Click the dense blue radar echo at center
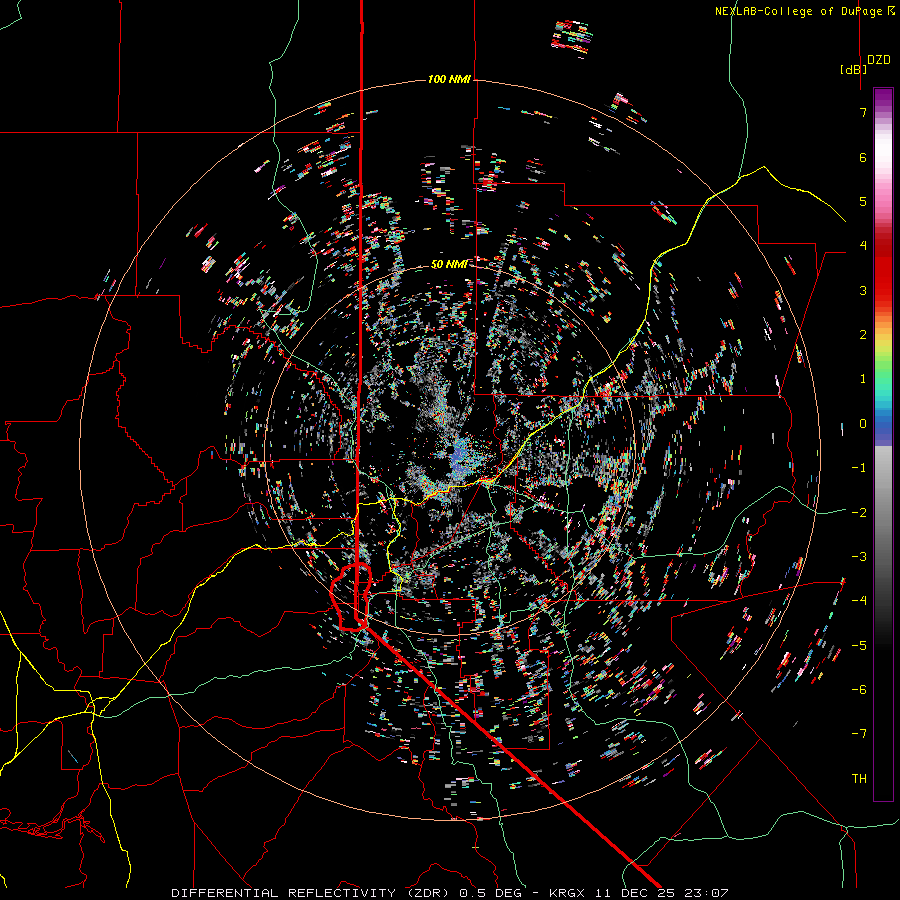 (x=462, y=459)
